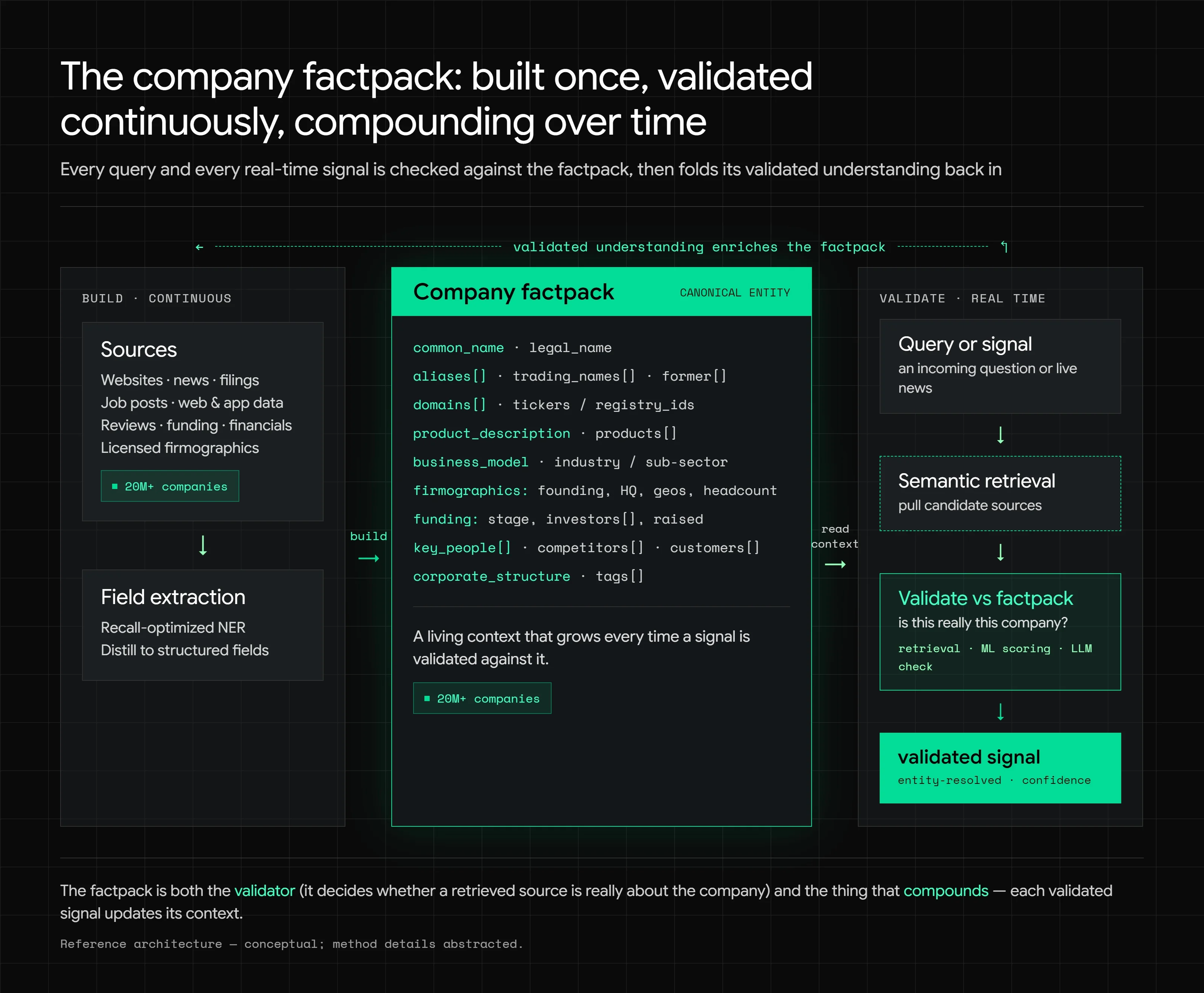Click the 'BUILD · CONTINUOUS' label
Viewport: 1204px width, 993px height.
(157, 299)
